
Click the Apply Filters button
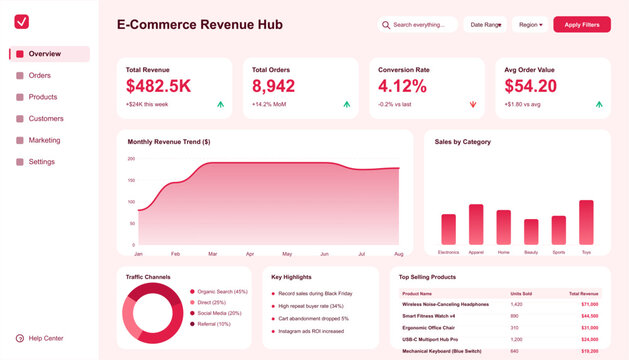pos(582,25)
